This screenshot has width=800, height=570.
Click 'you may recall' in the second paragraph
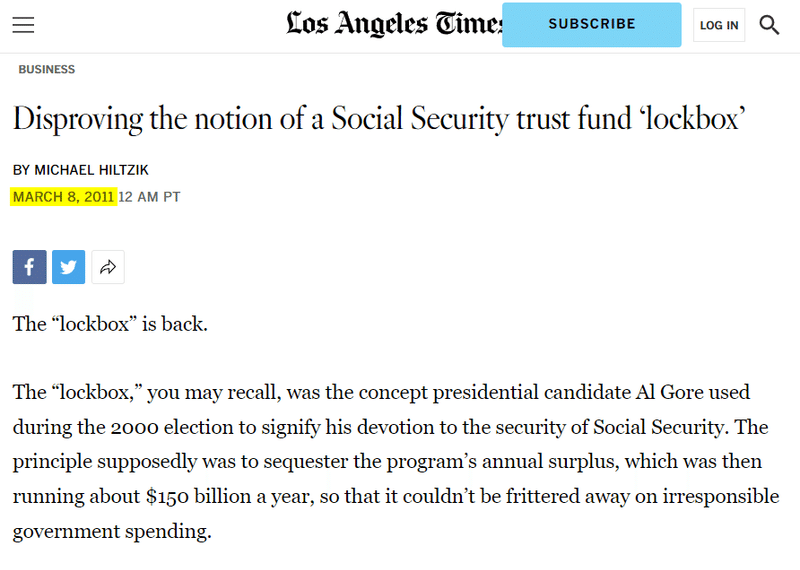[214, 393]
